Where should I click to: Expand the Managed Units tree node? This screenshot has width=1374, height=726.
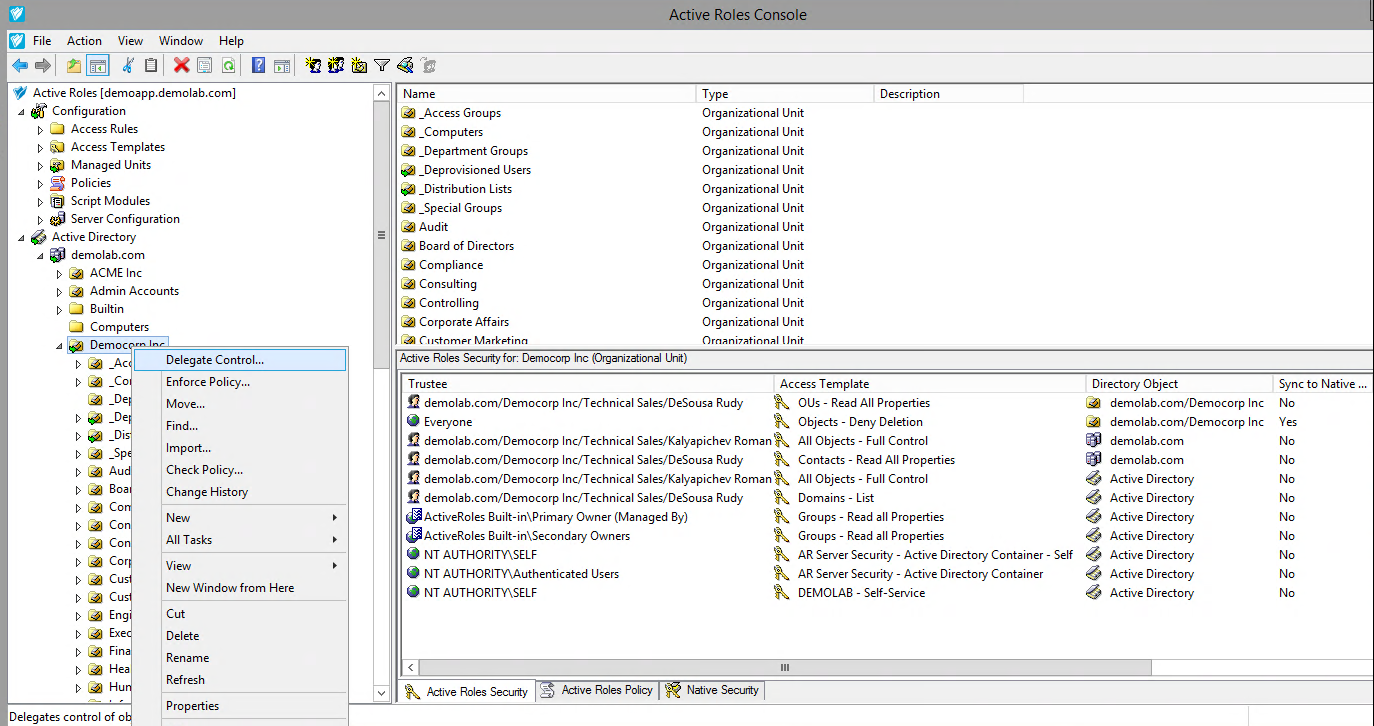point(40,165)
